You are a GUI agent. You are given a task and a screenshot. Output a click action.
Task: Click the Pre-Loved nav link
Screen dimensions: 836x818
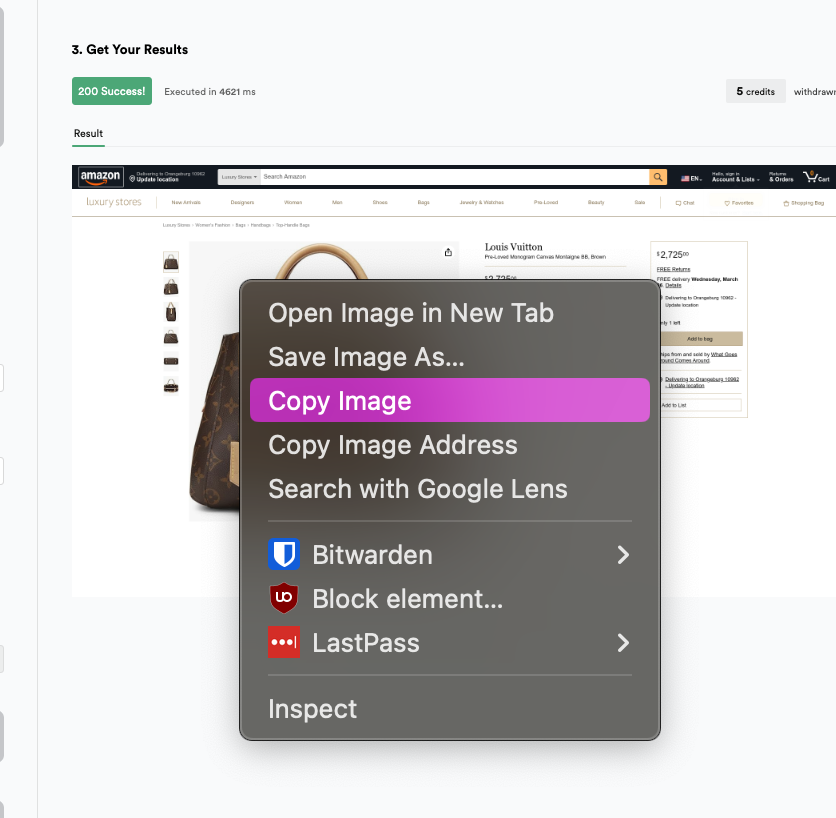click(x=545, y=203)
